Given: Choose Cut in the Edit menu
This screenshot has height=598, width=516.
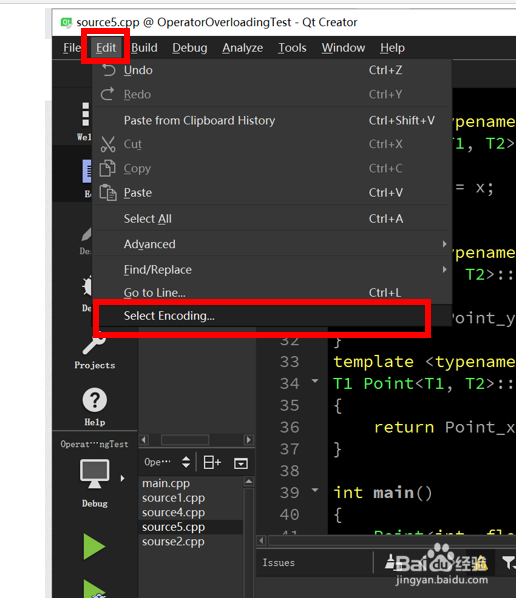Looking at the screenshot, I should click(272, 144).
